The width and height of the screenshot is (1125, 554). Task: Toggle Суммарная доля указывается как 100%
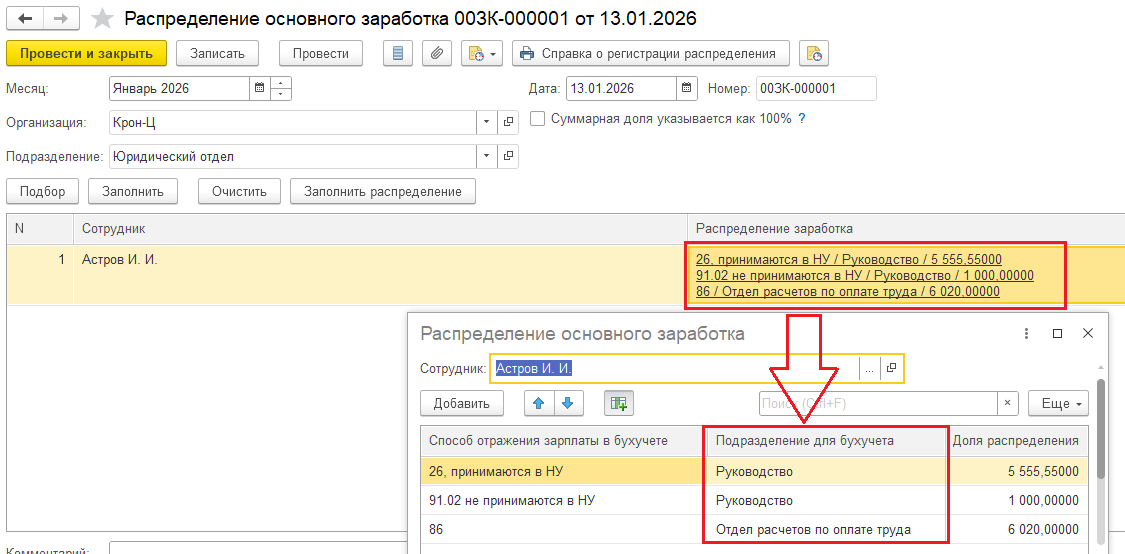pos(537,118)
